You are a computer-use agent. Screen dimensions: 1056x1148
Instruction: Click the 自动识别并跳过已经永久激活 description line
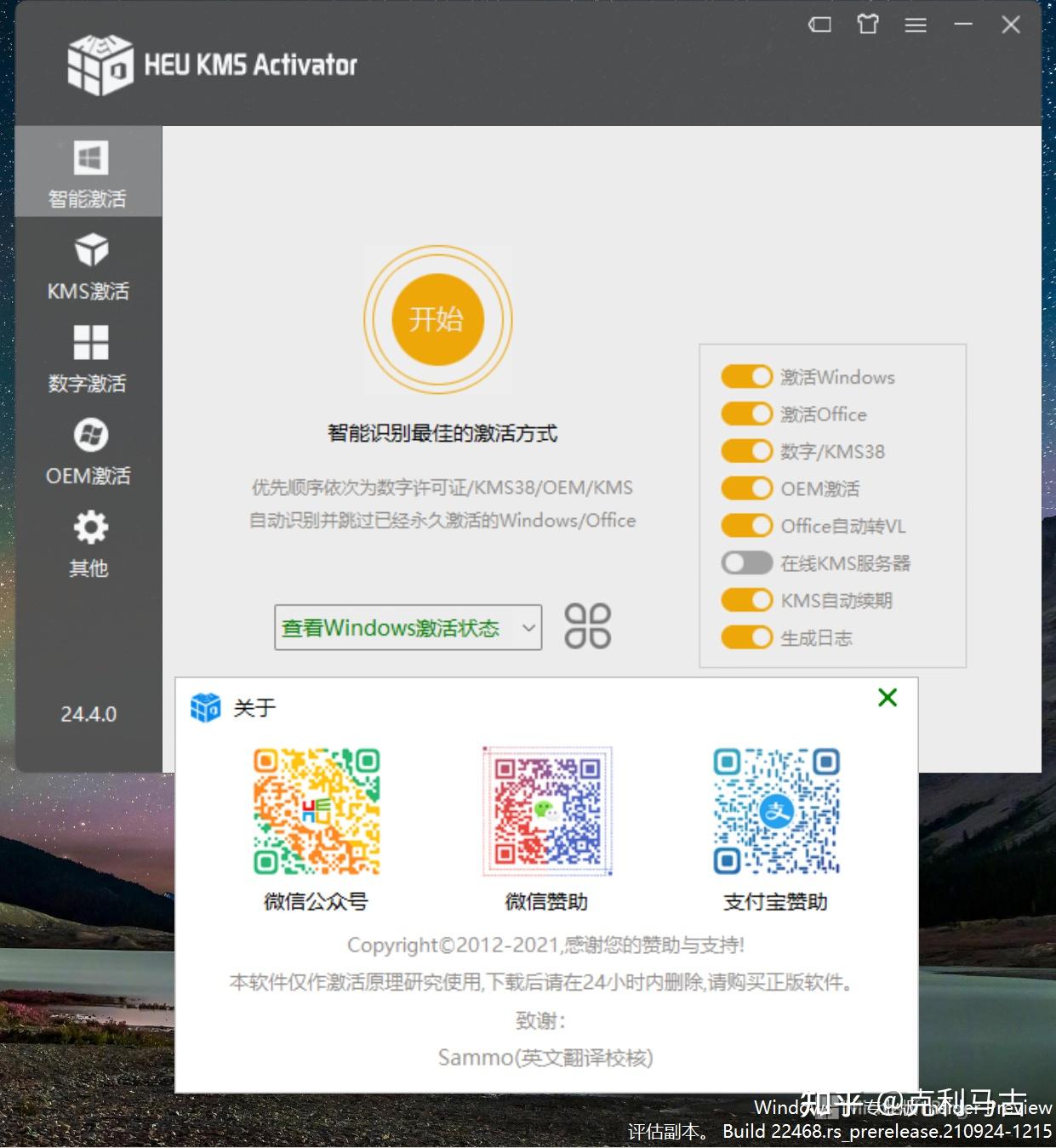coord(442,520)
